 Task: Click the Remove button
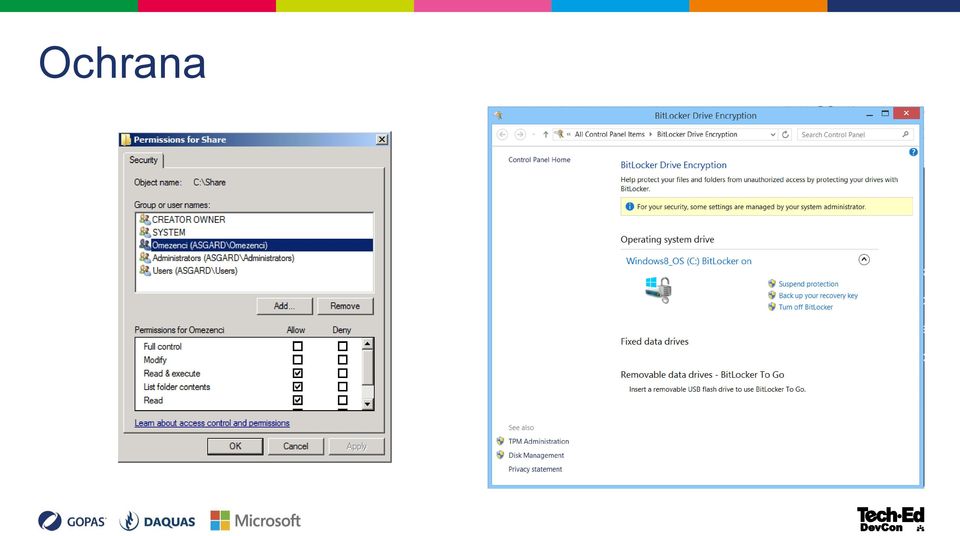coord(345,306)
